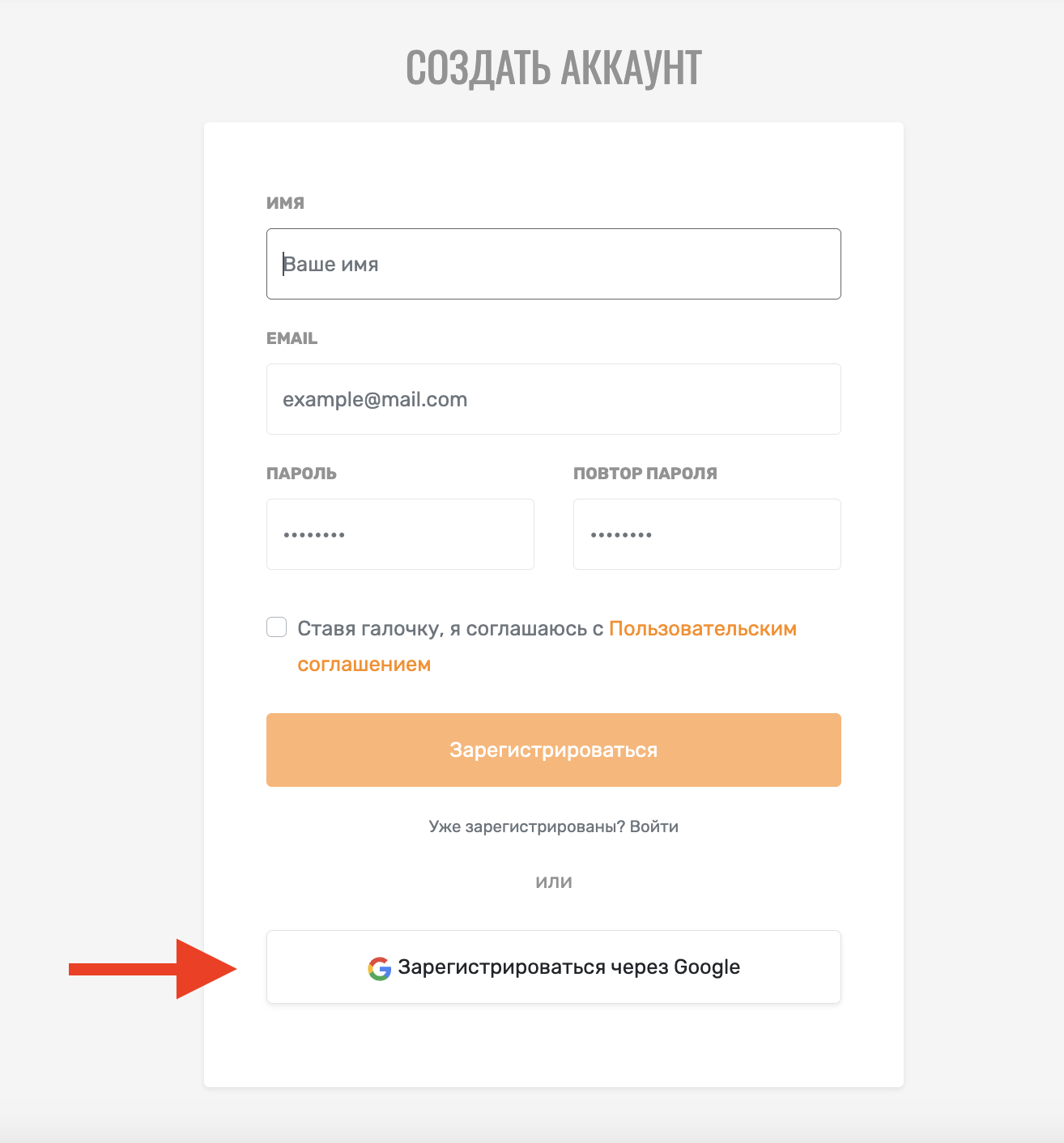
Task: Select the ПАРОЛЬ password input box
Action: pyautogui.click(x=400, y=534)
